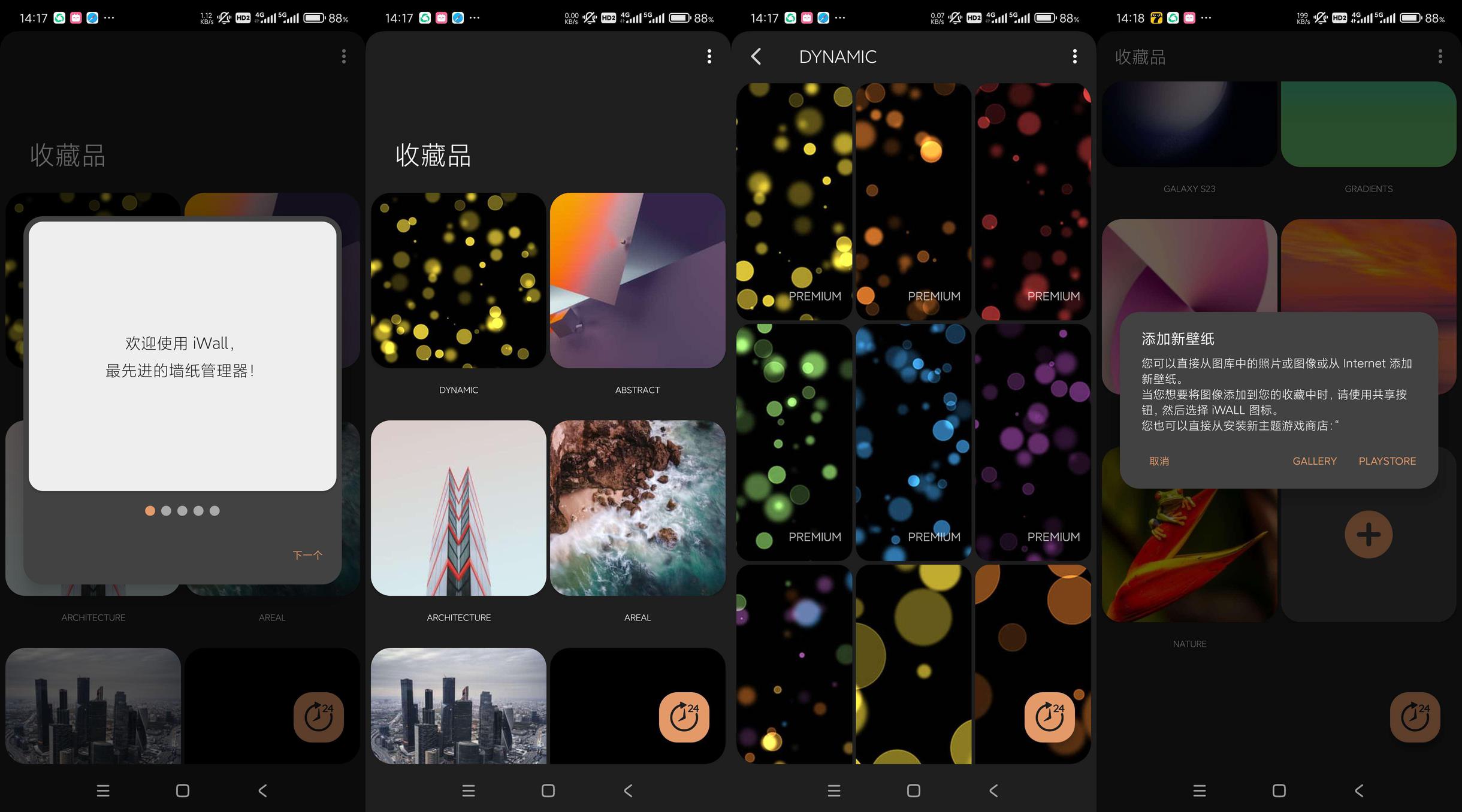Tap the NATURE label text
Image resolution: width=1462 pixels, height=812 pixels.
pyautogui.click(x=1189, y=644)
